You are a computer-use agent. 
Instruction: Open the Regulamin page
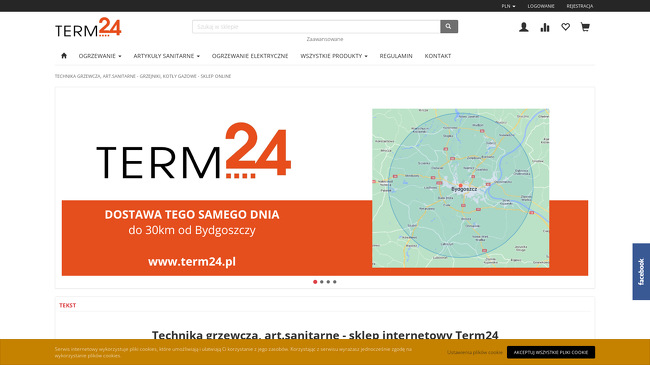coord(396,56)
